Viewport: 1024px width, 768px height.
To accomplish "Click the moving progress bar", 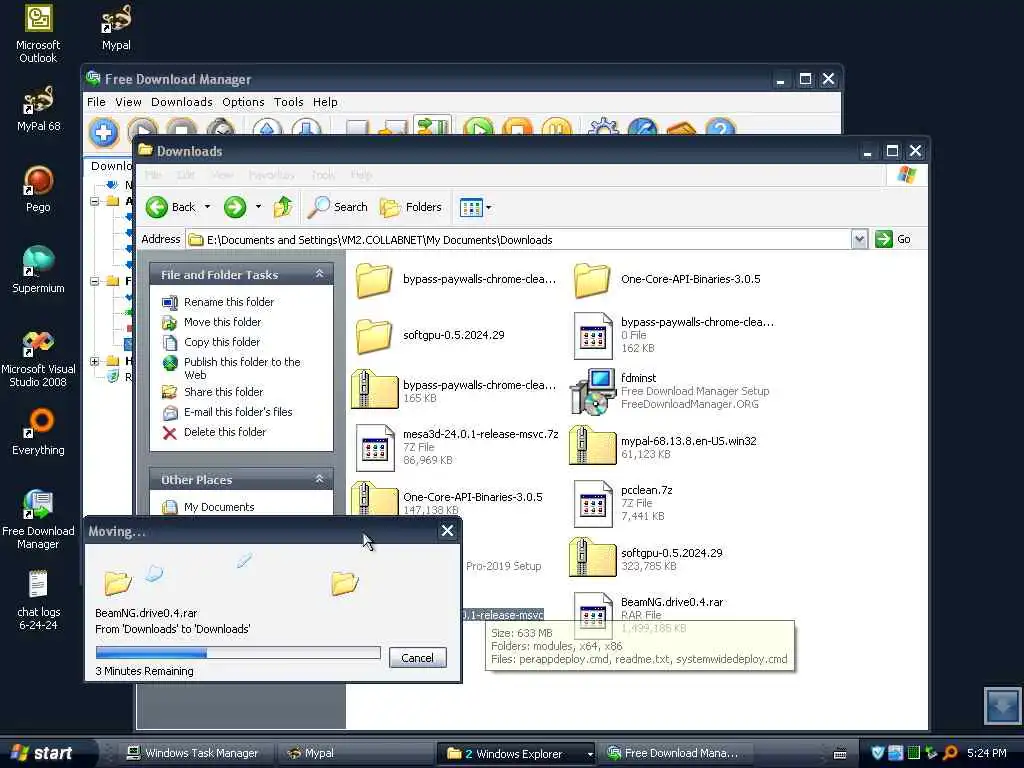I will click(238, 652).
